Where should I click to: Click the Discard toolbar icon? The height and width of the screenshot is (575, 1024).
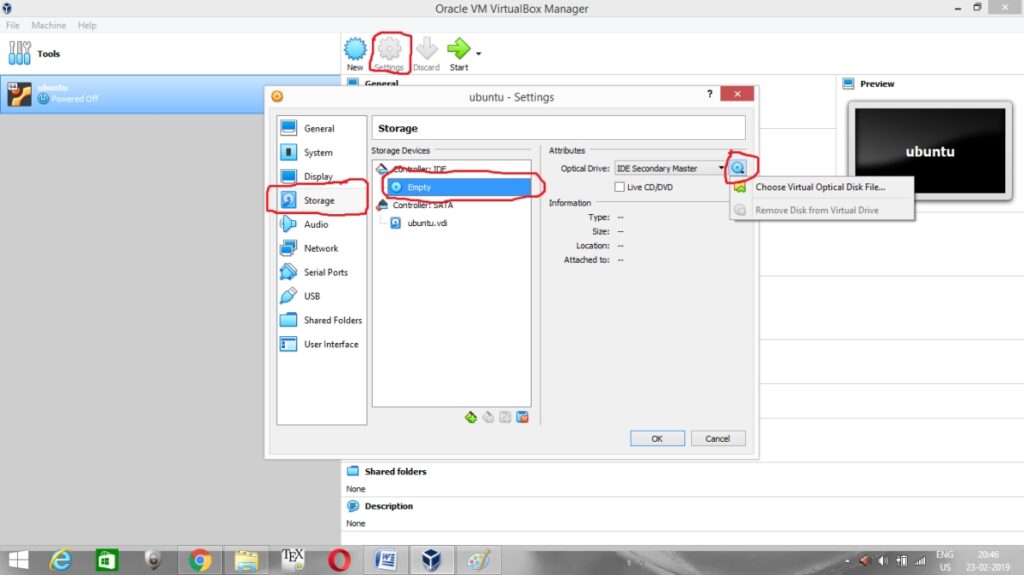(426, 54)
